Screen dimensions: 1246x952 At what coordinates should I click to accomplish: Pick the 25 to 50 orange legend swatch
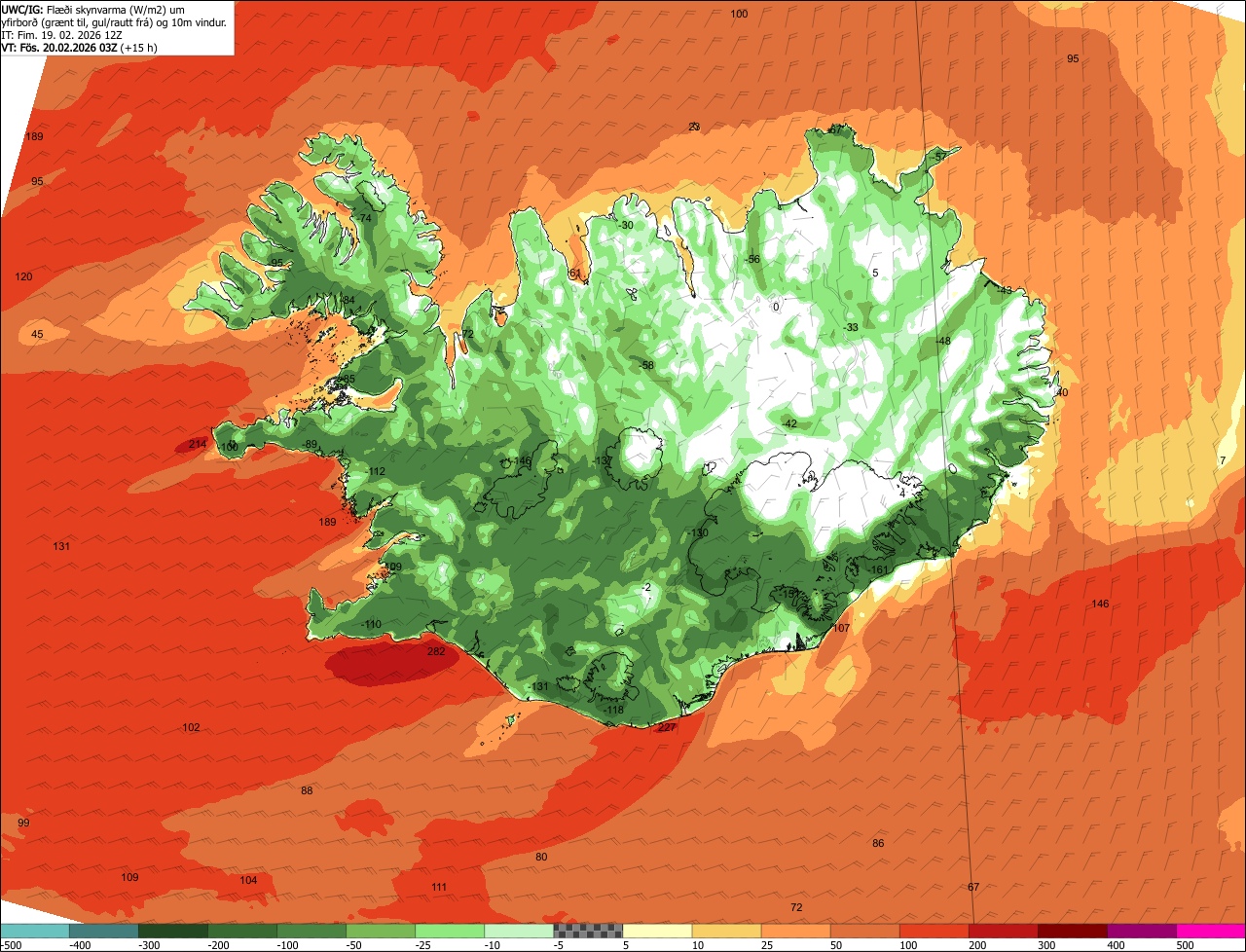tap(795, 931)
